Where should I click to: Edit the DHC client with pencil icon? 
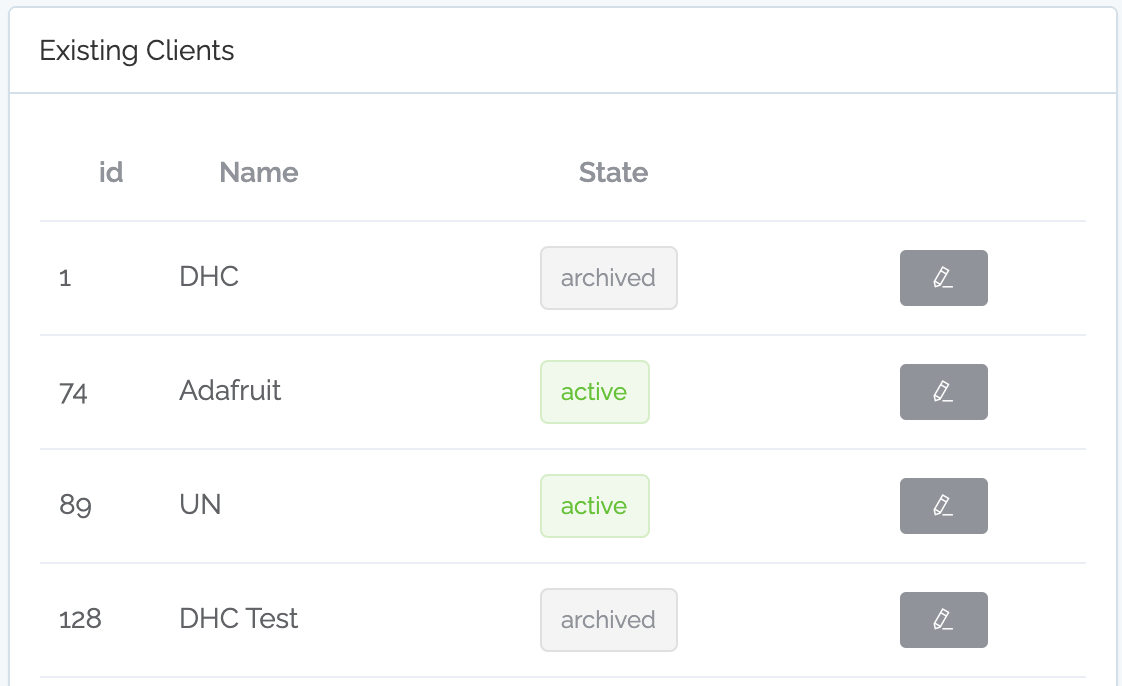943,278
